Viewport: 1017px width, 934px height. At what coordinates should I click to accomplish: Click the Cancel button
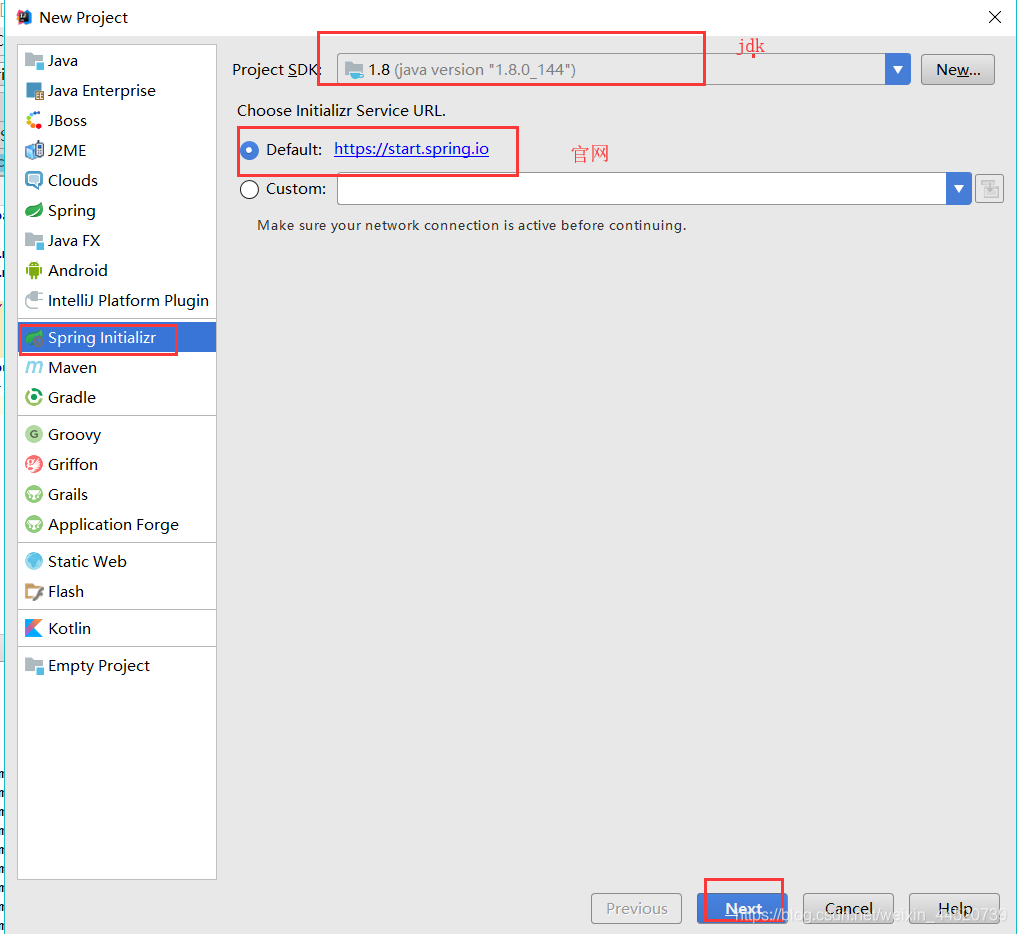[x=848, y=908]
